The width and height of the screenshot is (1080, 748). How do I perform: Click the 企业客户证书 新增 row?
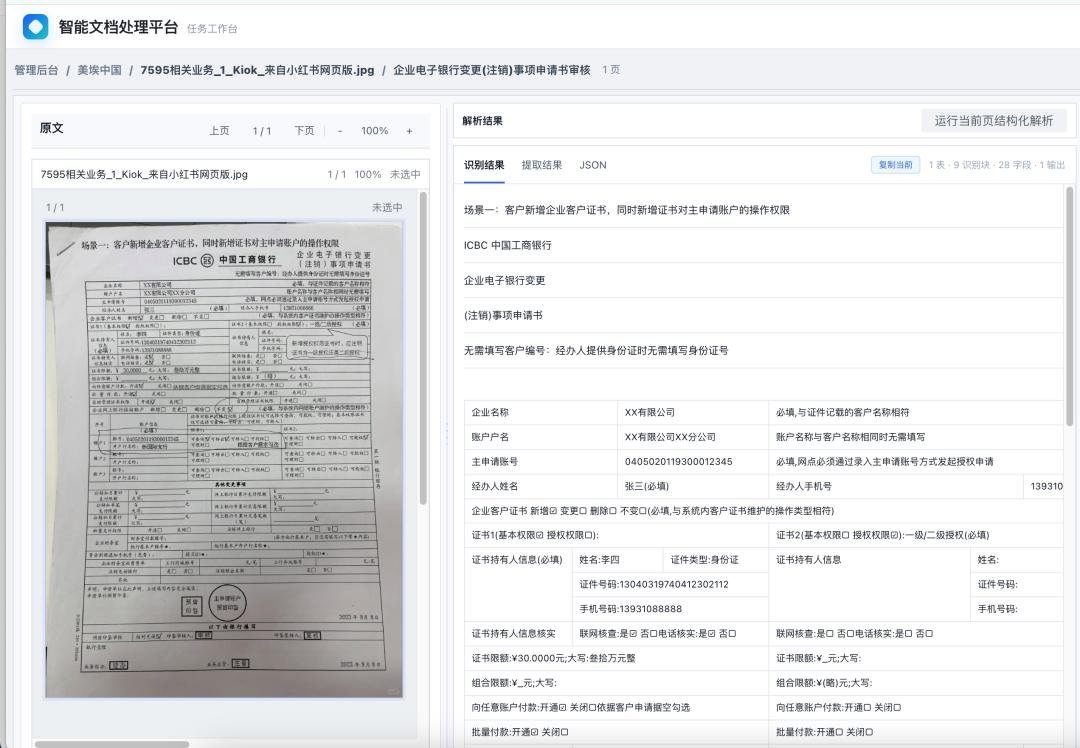coord(764,510)
